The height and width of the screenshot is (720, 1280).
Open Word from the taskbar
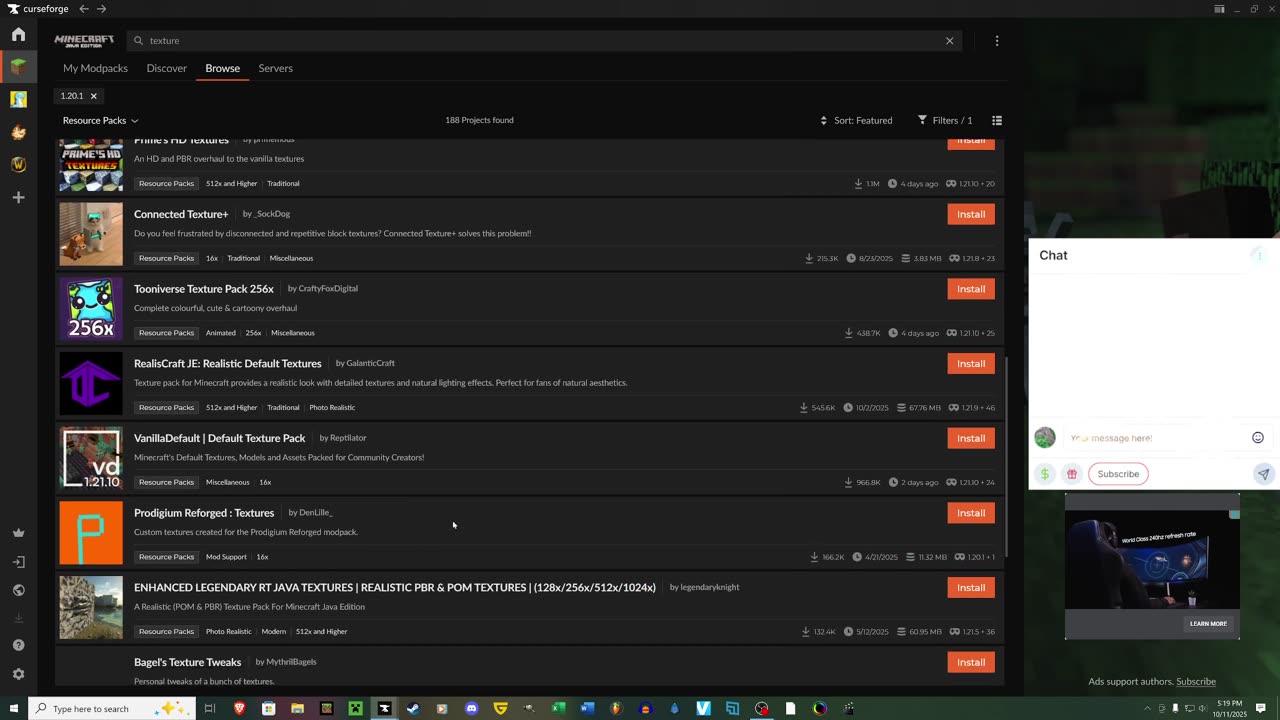click(x=588, y=709)
